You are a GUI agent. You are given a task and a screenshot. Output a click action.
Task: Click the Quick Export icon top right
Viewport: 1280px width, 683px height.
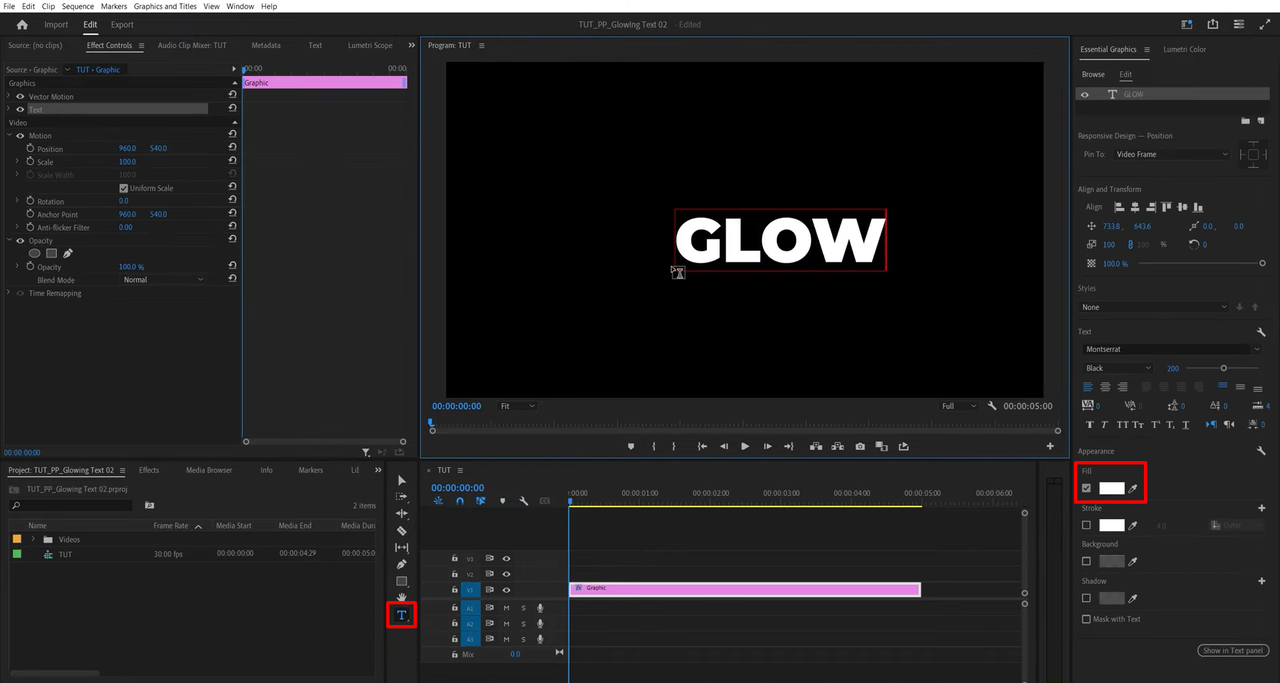tap(1213, 24)
